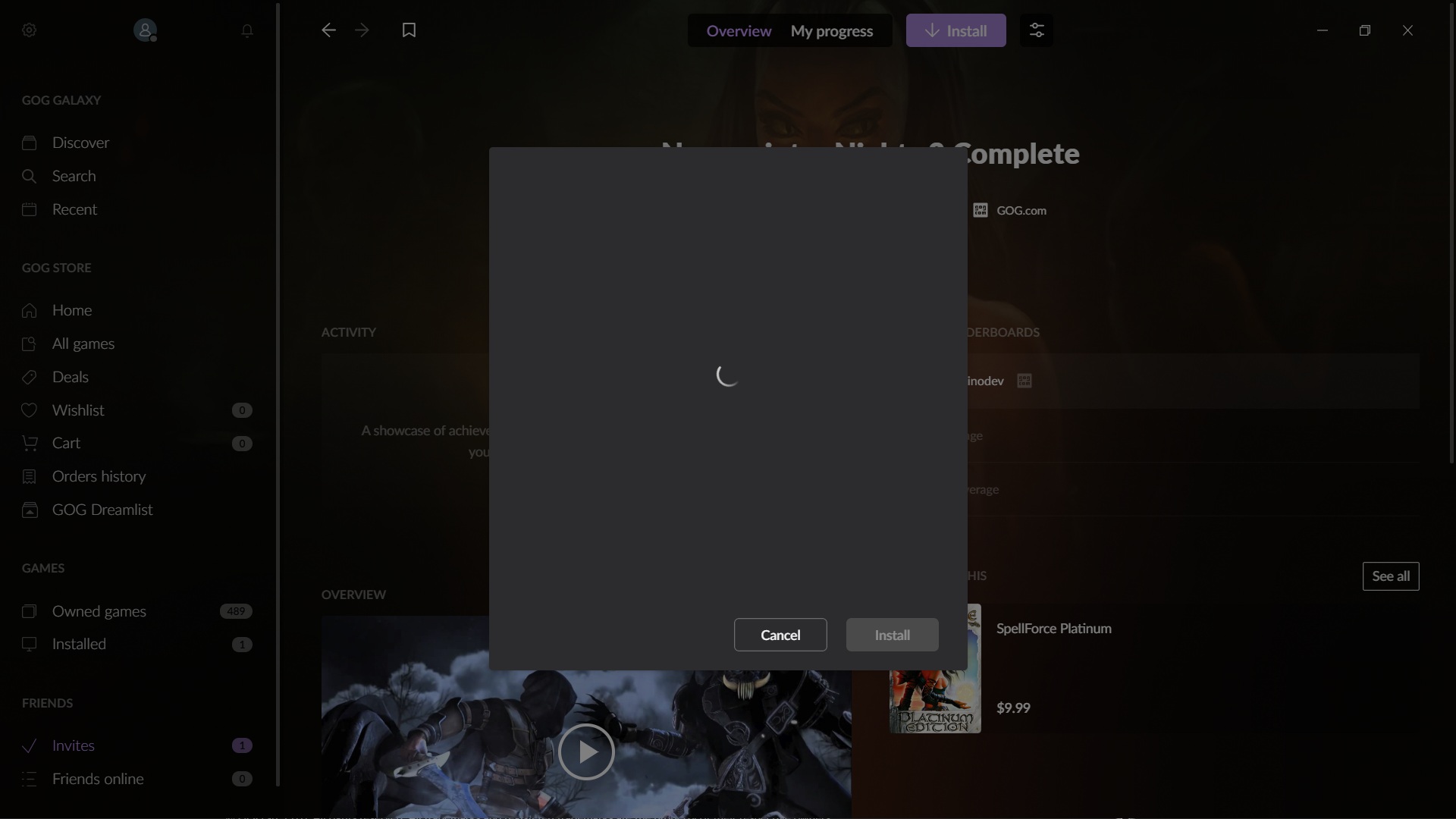Open the Cart
The height and width of the screenshot is (819, 1456).
[x=66, y=443]
